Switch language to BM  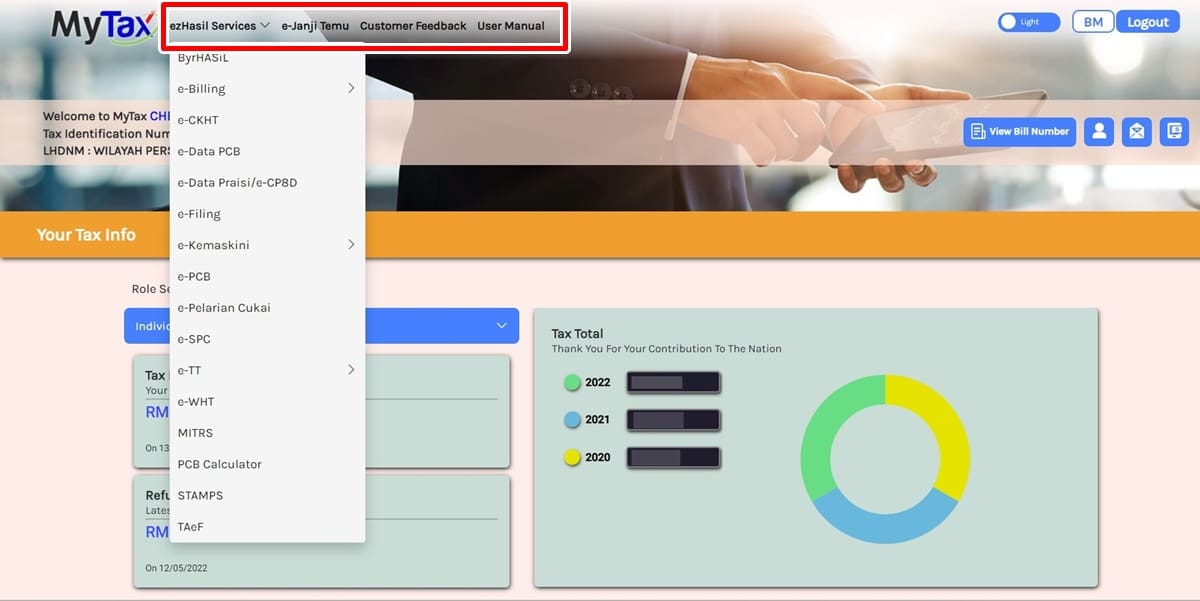click(x=1092, y=21)
